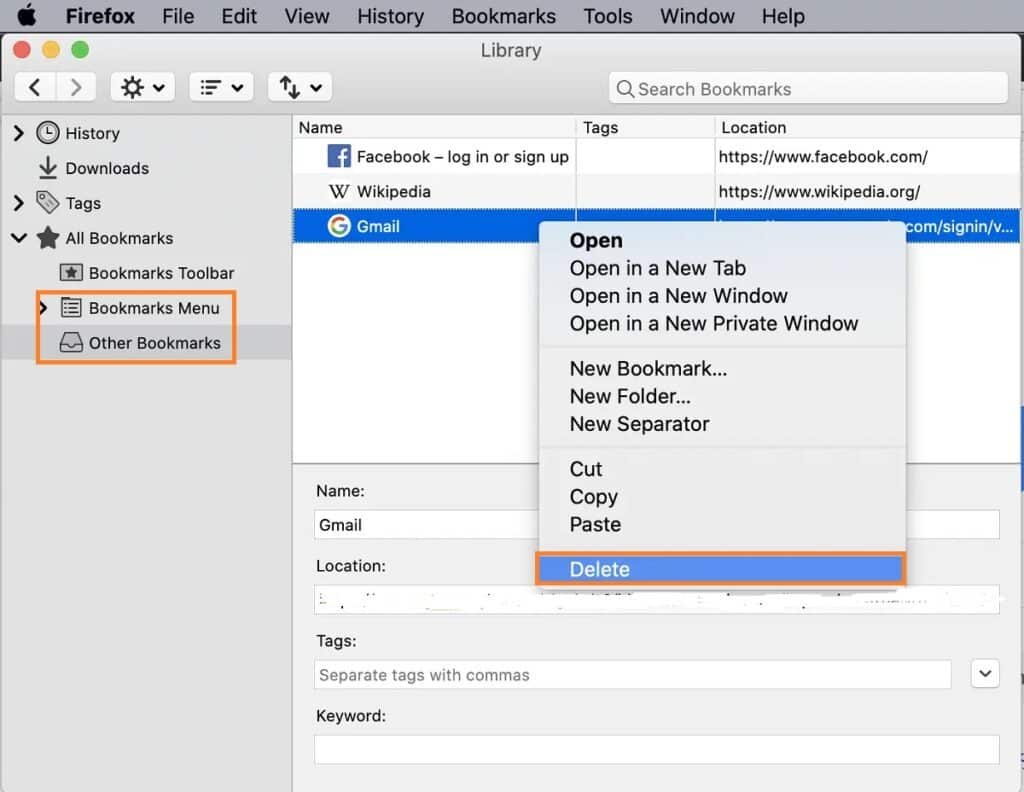Open the Organize gear menu
This screenshot has height=792, width=1024.
tap(142, 87)
